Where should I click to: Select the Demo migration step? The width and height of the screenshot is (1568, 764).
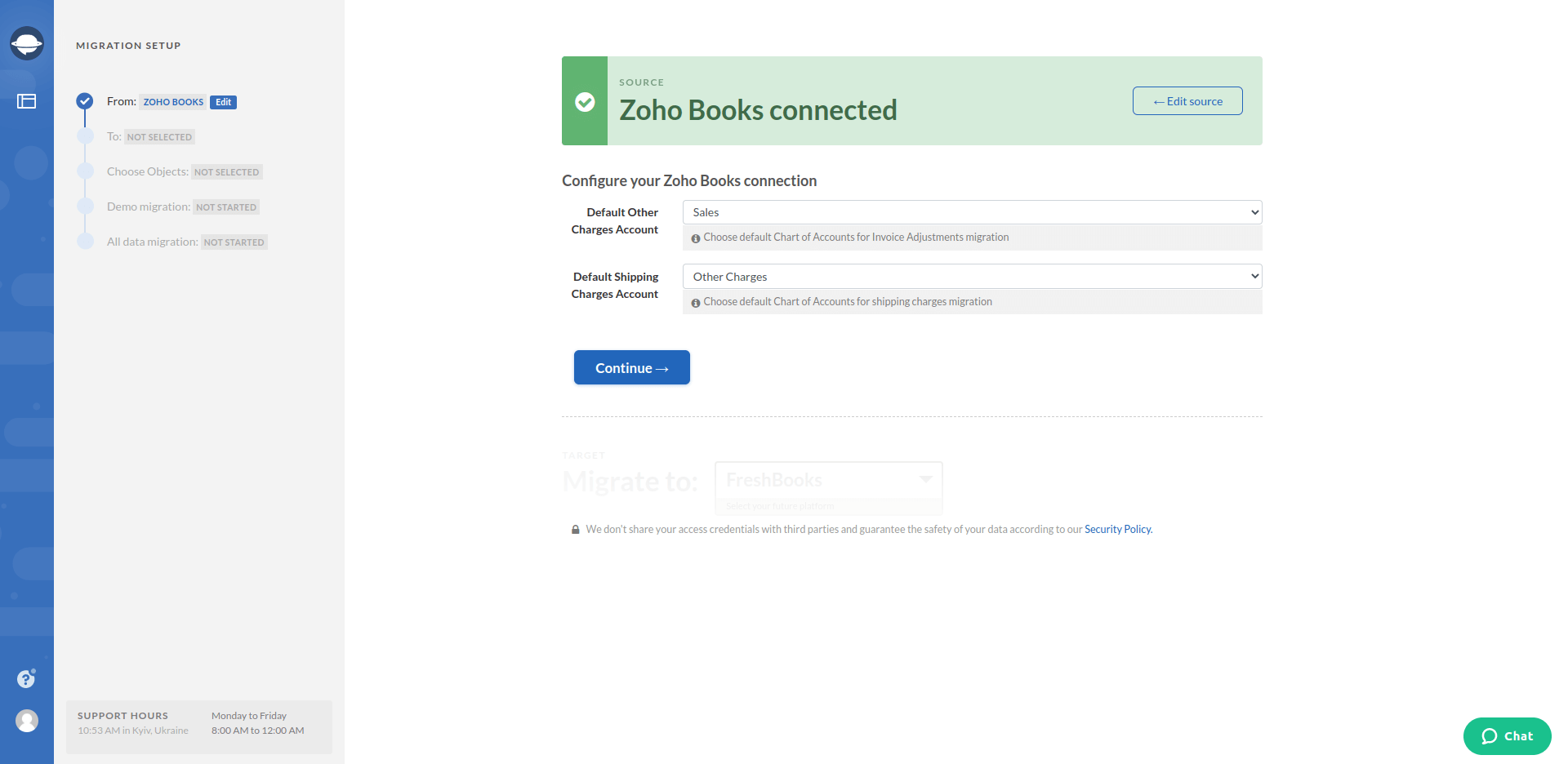(183, 207)
